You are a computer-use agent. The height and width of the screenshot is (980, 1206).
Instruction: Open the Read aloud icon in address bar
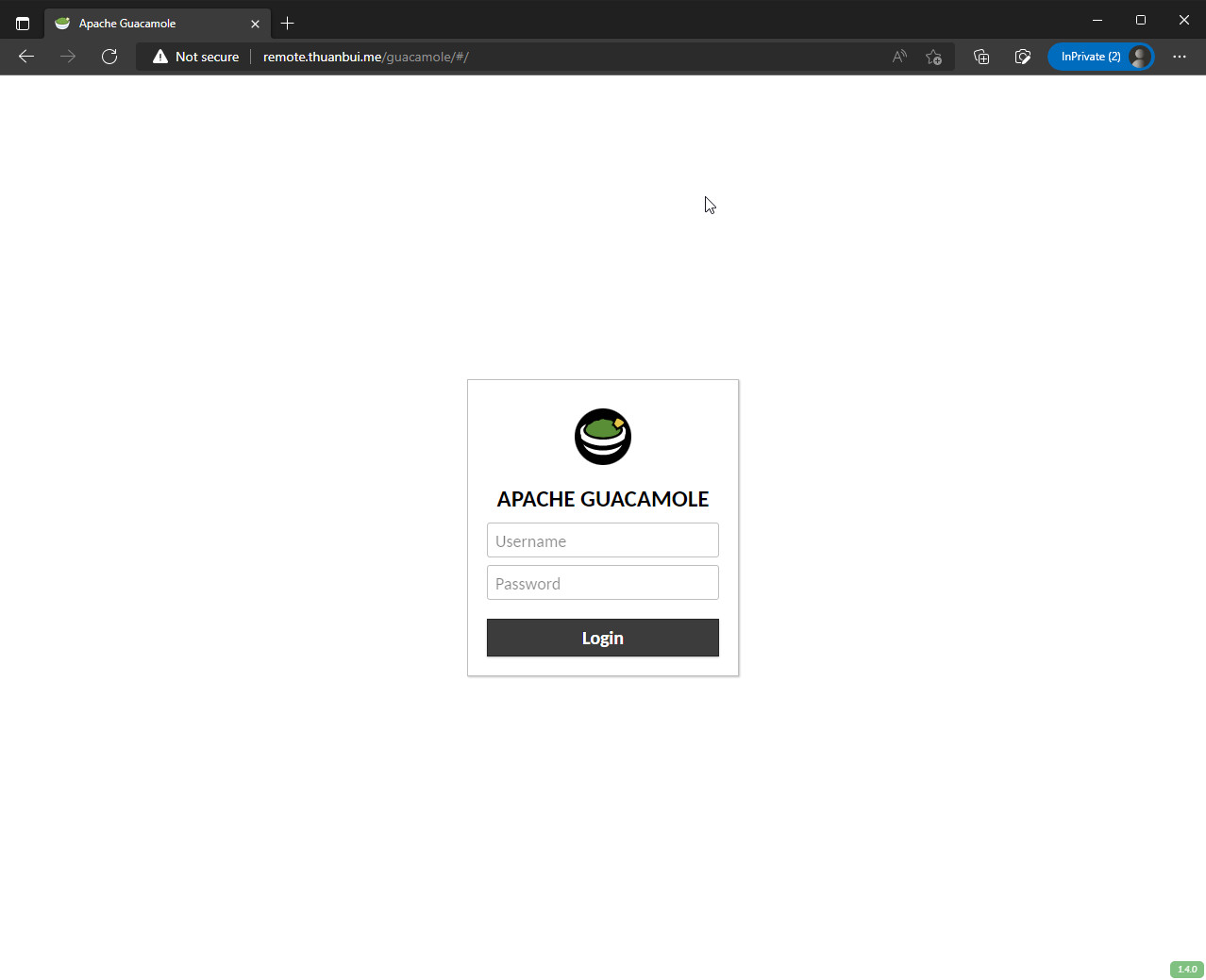[x=899, y=57]
